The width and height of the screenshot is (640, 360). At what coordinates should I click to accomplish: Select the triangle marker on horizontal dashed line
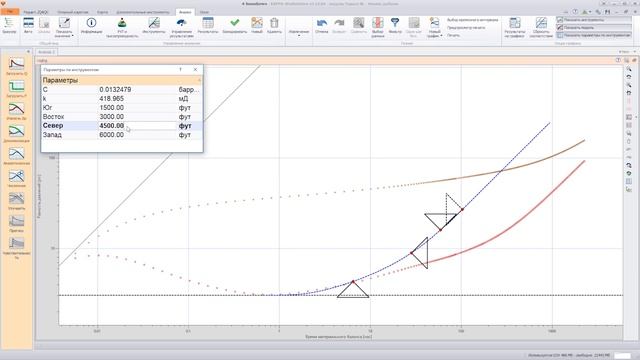(x=353, y=290)
